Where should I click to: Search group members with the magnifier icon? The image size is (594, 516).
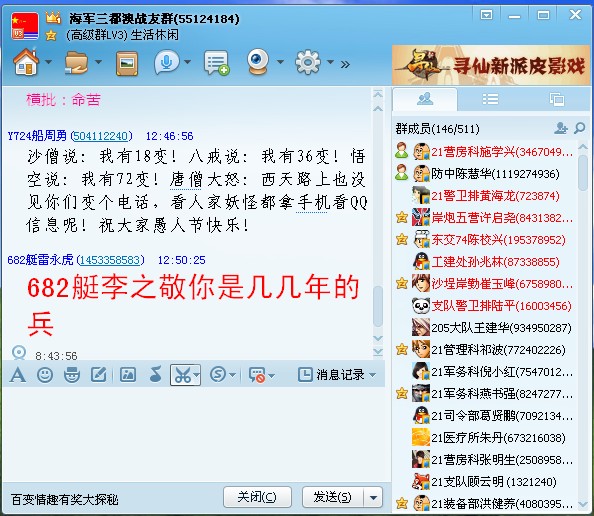pos(579,128)
